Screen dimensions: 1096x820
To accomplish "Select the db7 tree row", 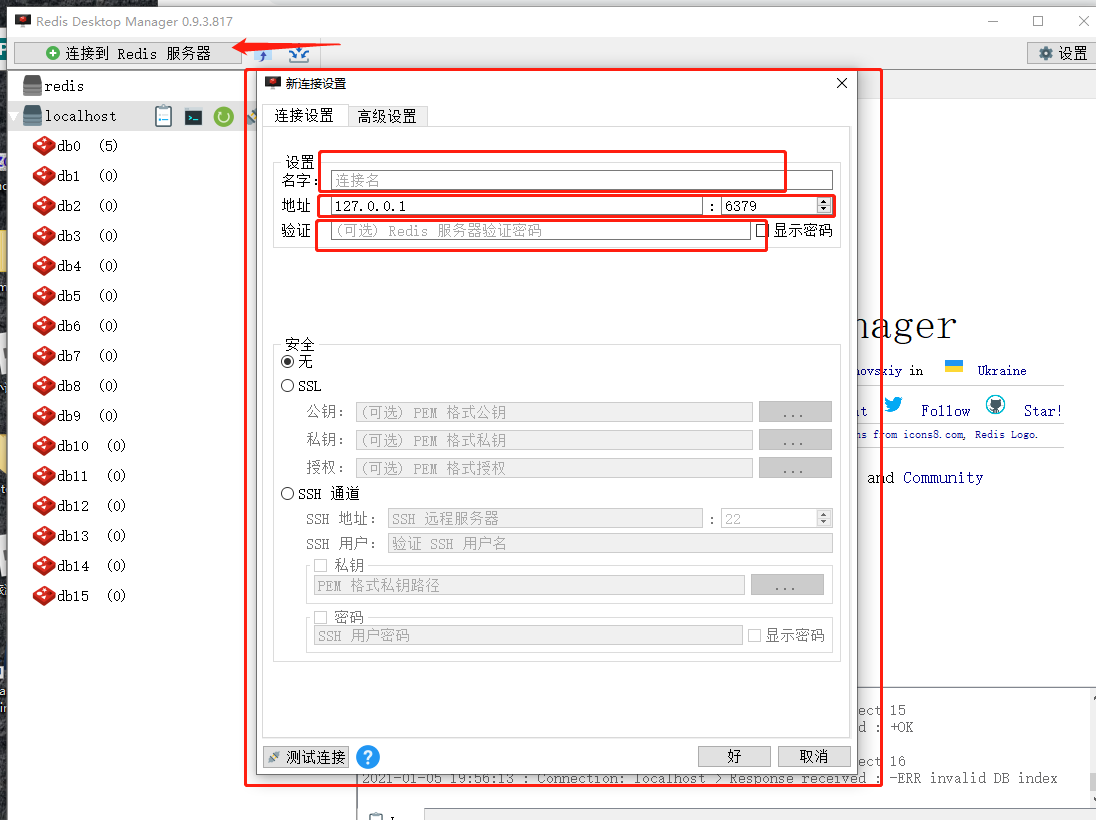I will coord(126,356).
